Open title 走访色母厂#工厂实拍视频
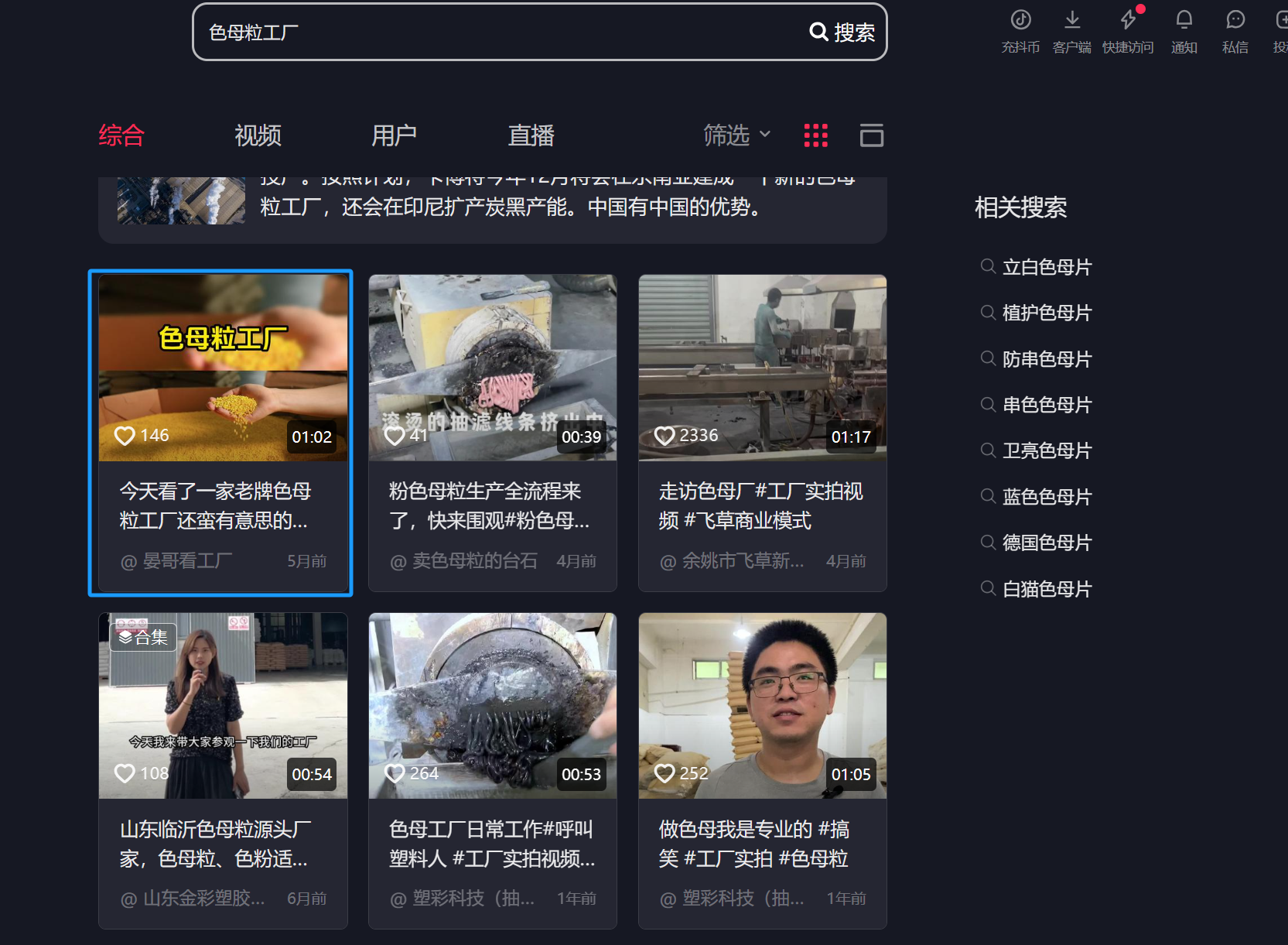 click(761, 505)
